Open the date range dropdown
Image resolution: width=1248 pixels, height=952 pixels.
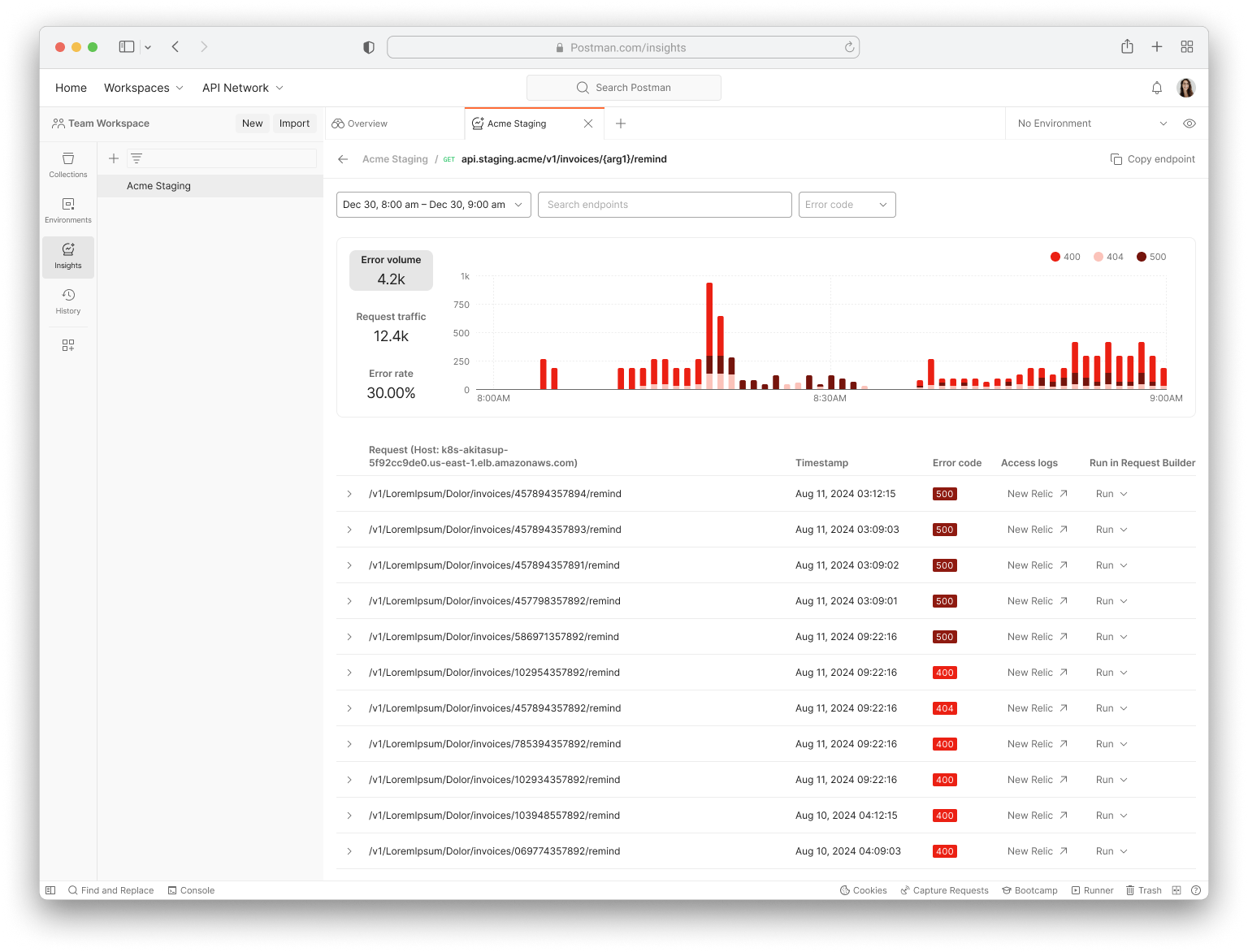click(x=434, y=205)
